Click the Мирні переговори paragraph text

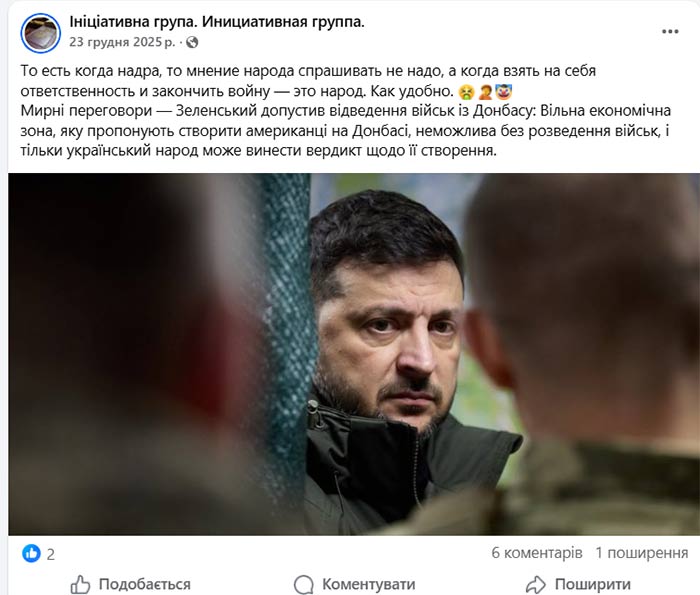346,131
